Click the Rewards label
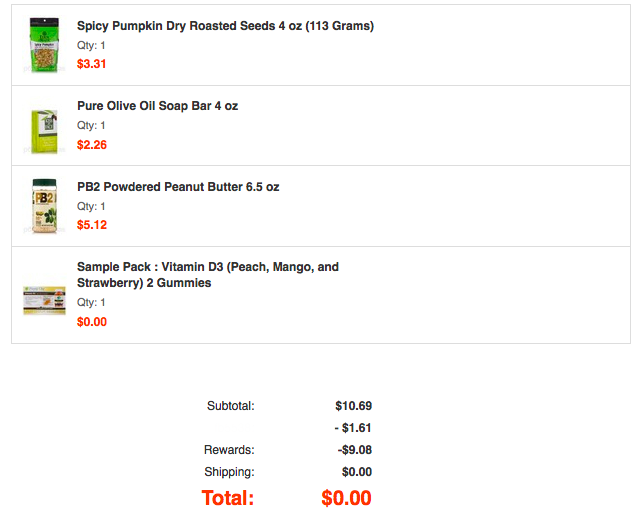The height and width of the screenshot is (519, 635). tap(229, 450)
